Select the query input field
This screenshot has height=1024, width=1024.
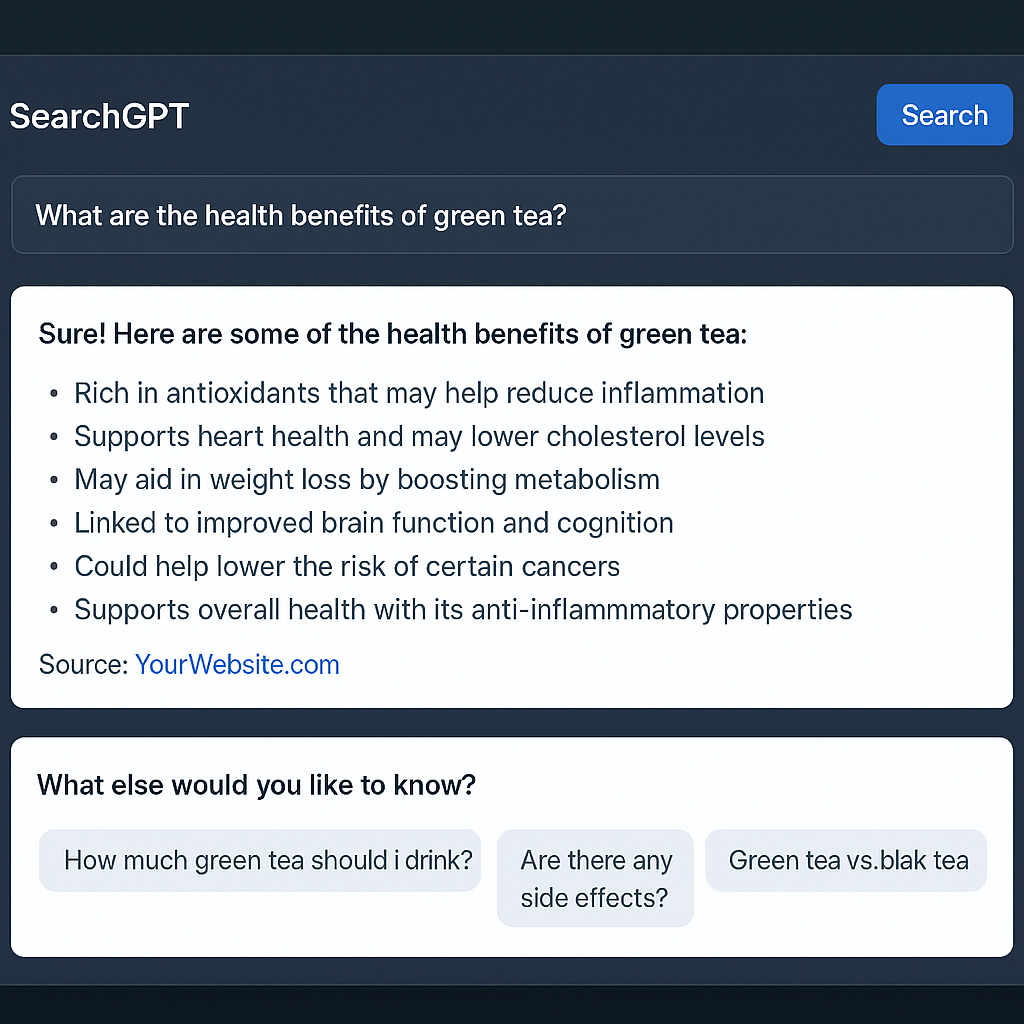point(512,214)
